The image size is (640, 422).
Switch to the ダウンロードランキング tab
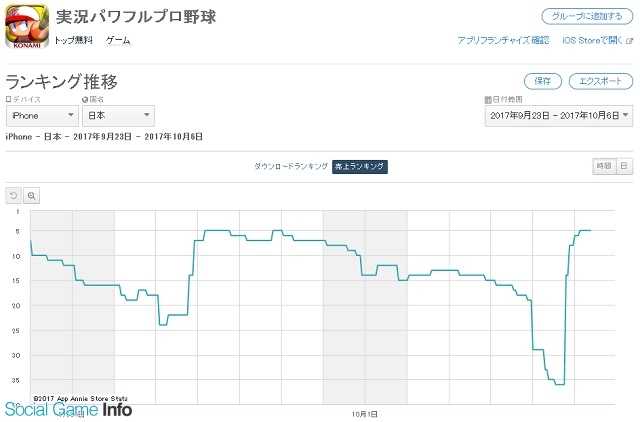coord(291,166)
